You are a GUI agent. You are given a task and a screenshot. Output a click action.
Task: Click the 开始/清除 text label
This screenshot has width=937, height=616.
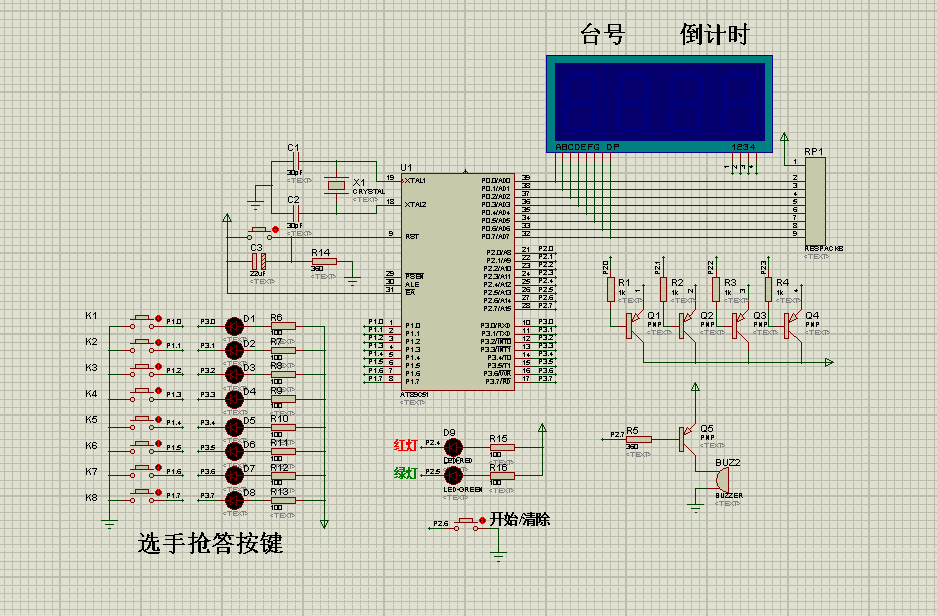[x=520, y=519]
